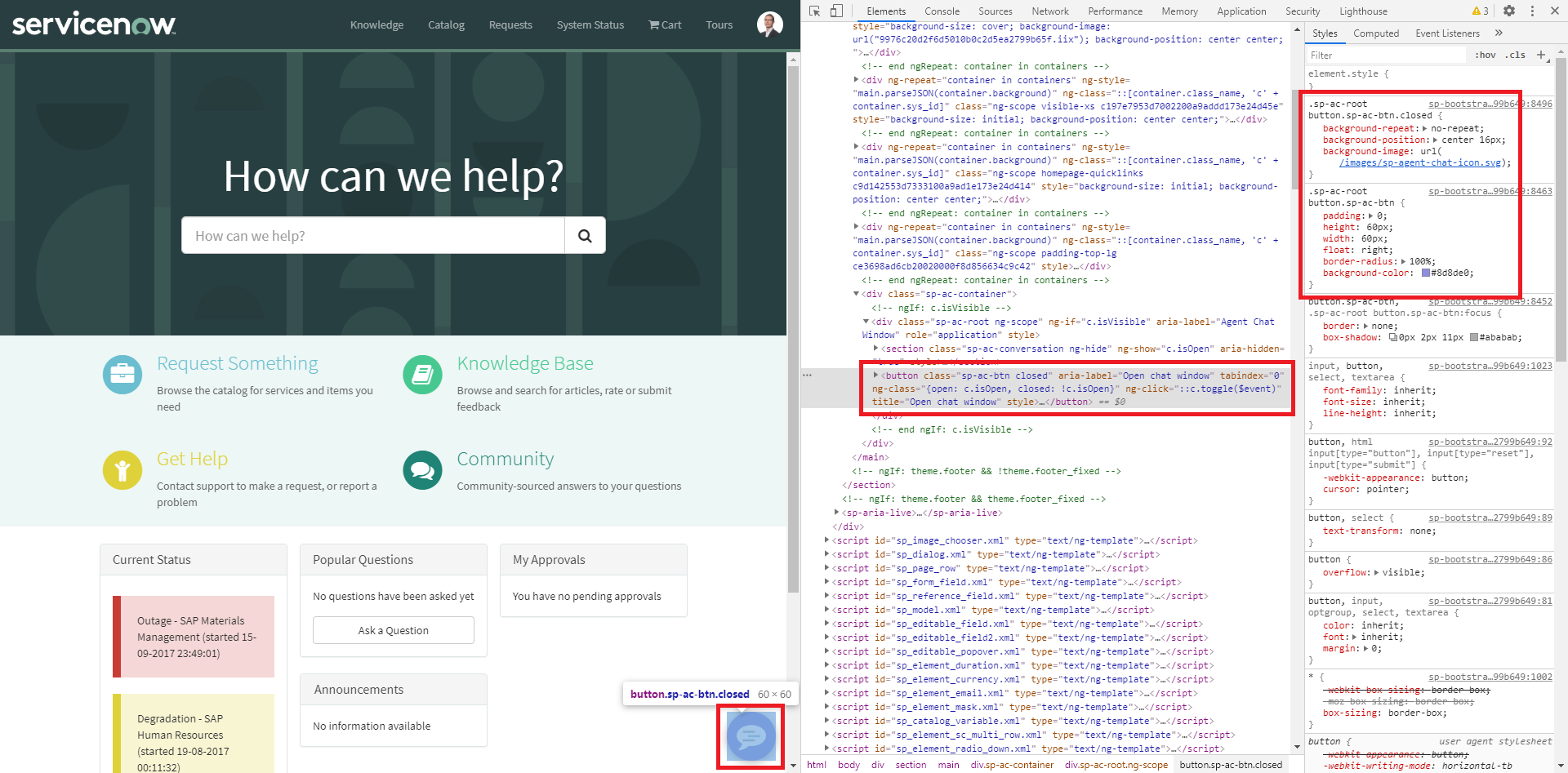Open System Status in the header
Viewport: 1568px width, 773px height.
590,24
